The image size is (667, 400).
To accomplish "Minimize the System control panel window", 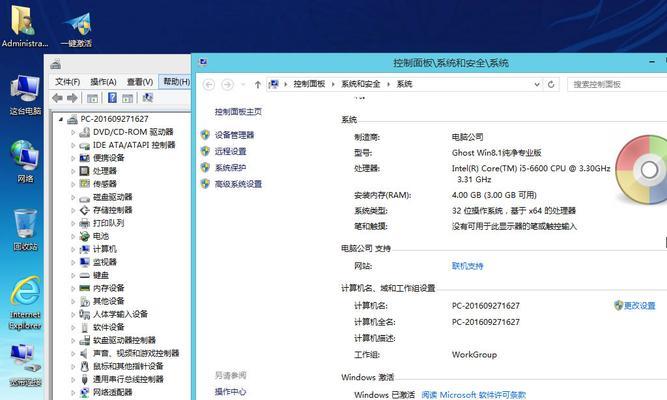I will tap(652, 62).
